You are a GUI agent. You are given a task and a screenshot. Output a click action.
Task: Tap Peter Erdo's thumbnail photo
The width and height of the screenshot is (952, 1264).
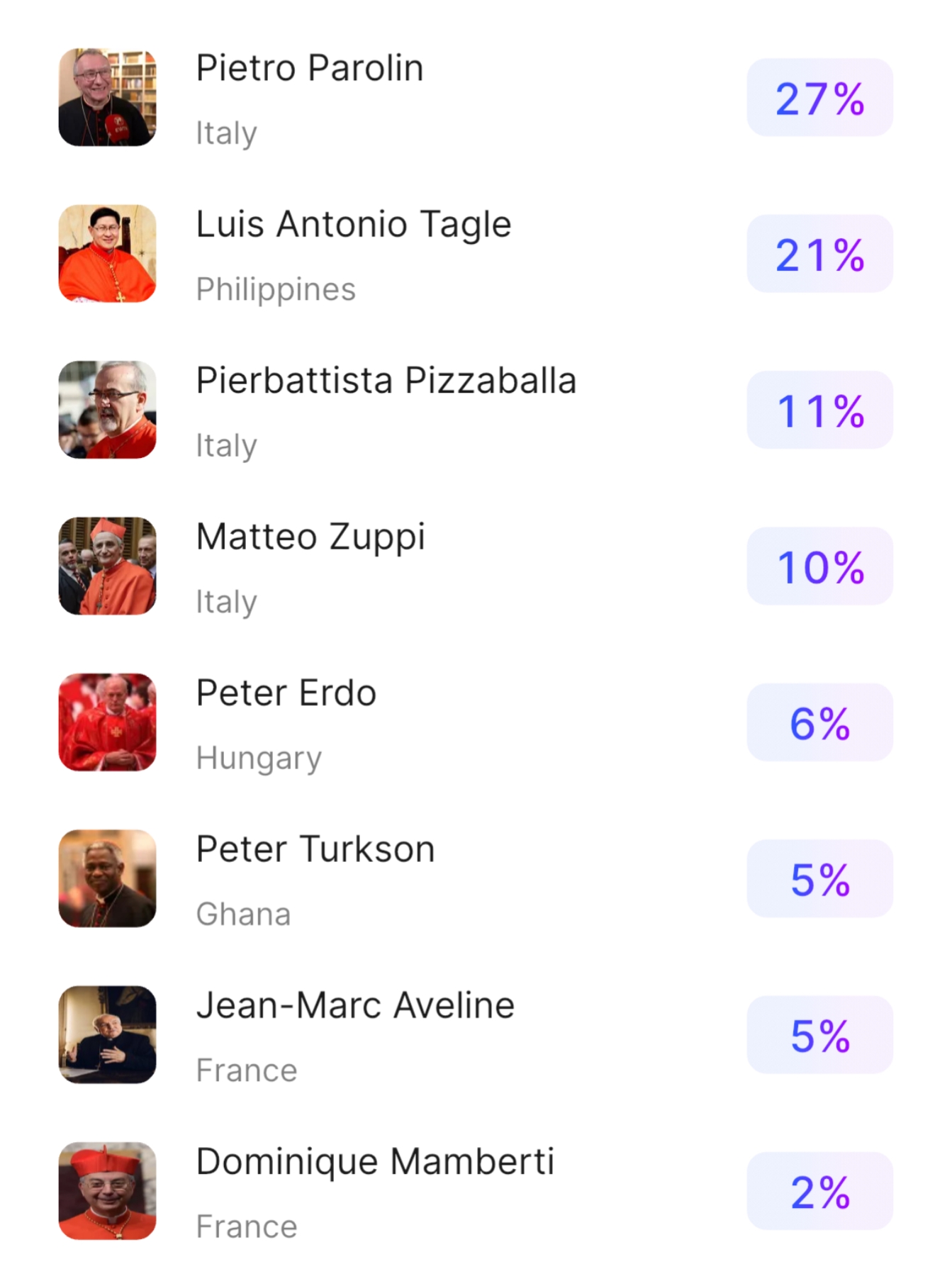point(107,722)
